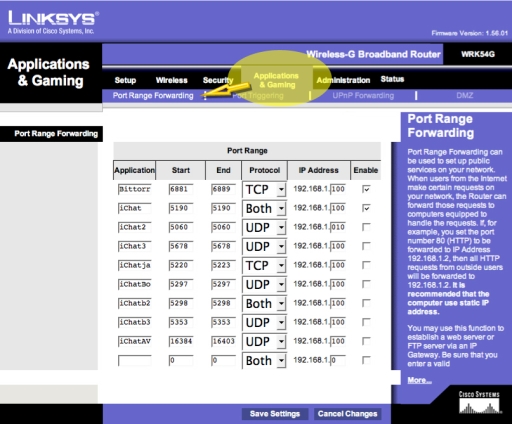
Task: Click iChat start port 5190
Action: (x=181, y=208)
